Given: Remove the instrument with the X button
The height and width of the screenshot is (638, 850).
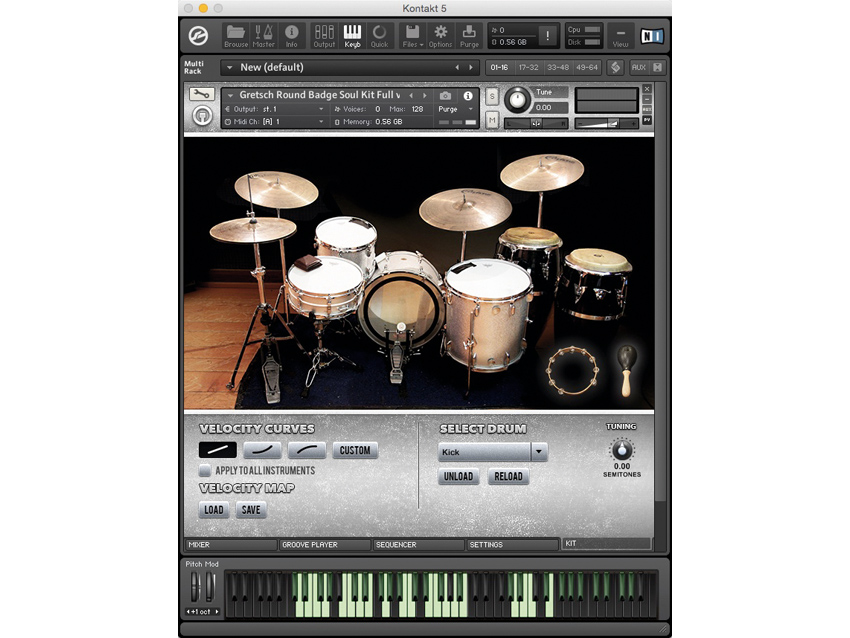Looking at the screenshot, I should point(647,88).
